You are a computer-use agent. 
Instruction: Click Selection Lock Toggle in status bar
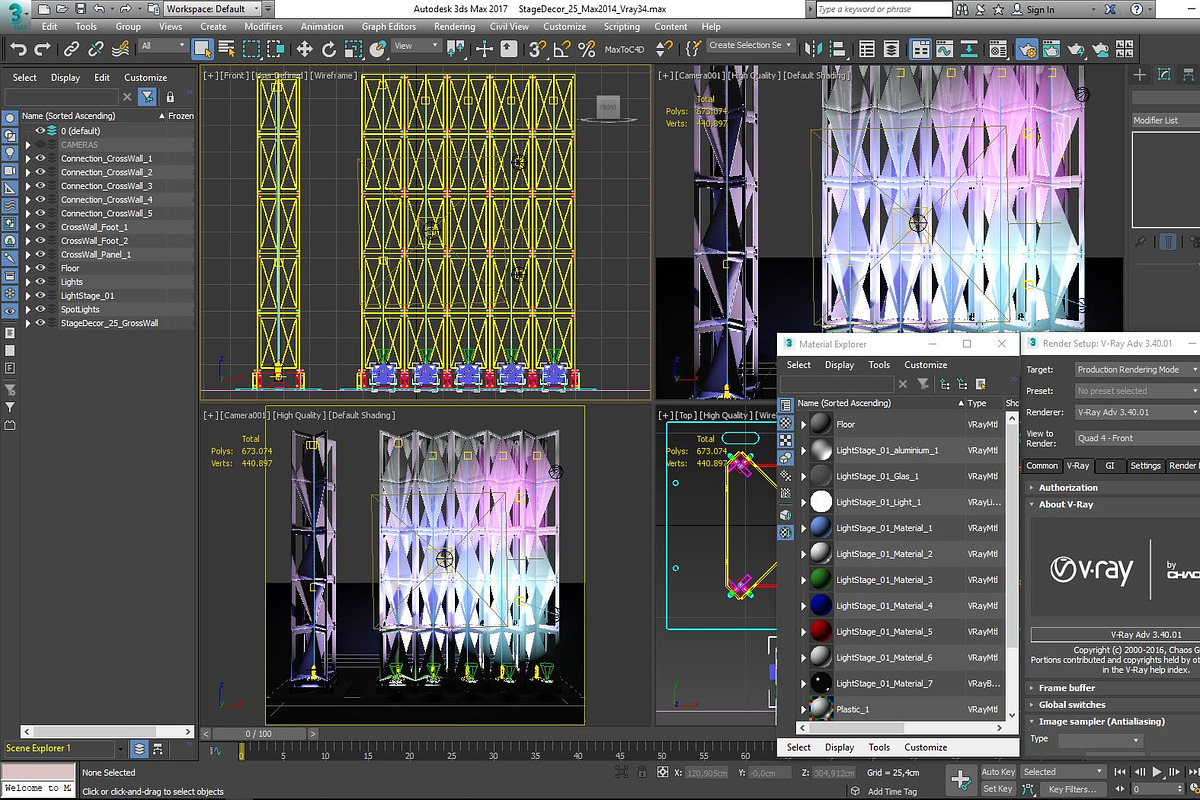(x=643, y=772)
